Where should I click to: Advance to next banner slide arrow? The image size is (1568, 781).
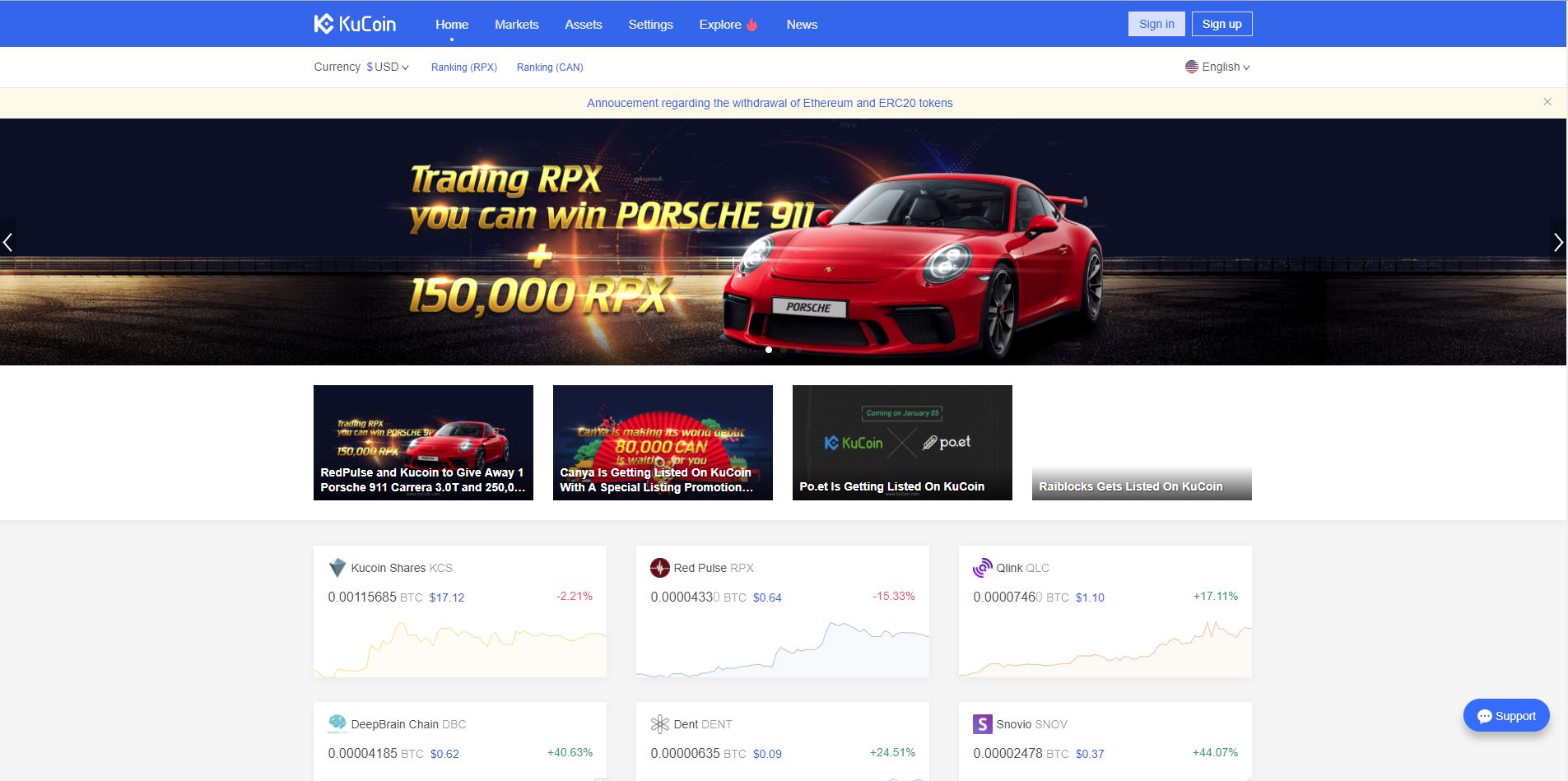coord(1558,242)
